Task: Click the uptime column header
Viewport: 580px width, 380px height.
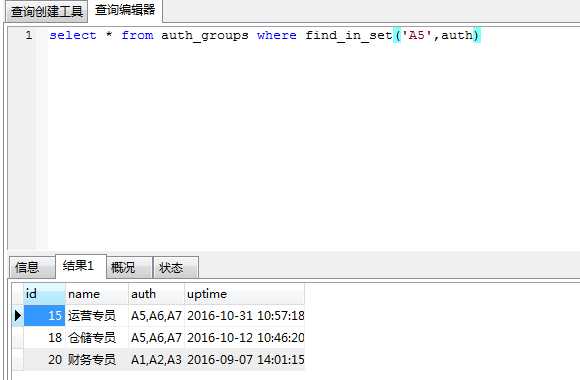Action: pyautogui.click(x=245, y=294)
